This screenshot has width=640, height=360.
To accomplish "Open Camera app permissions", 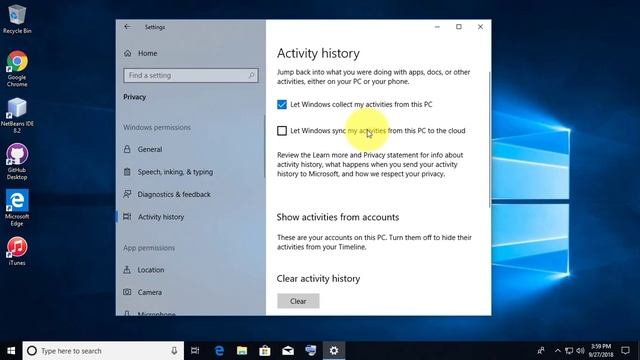I will (x=149, y=292).
